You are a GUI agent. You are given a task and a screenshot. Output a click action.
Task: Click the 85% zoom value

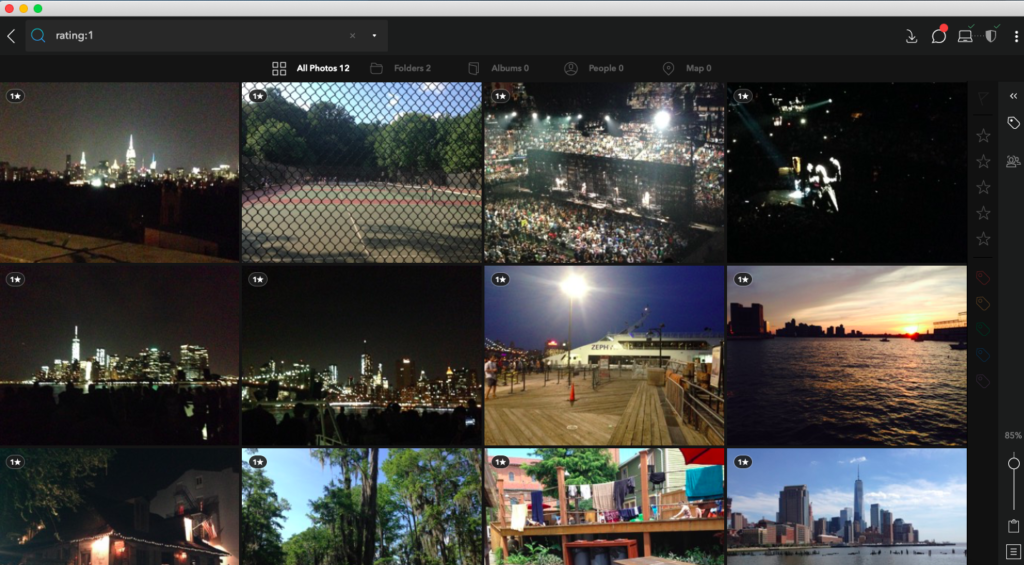pyautogui.click(x=1013, y=436)
